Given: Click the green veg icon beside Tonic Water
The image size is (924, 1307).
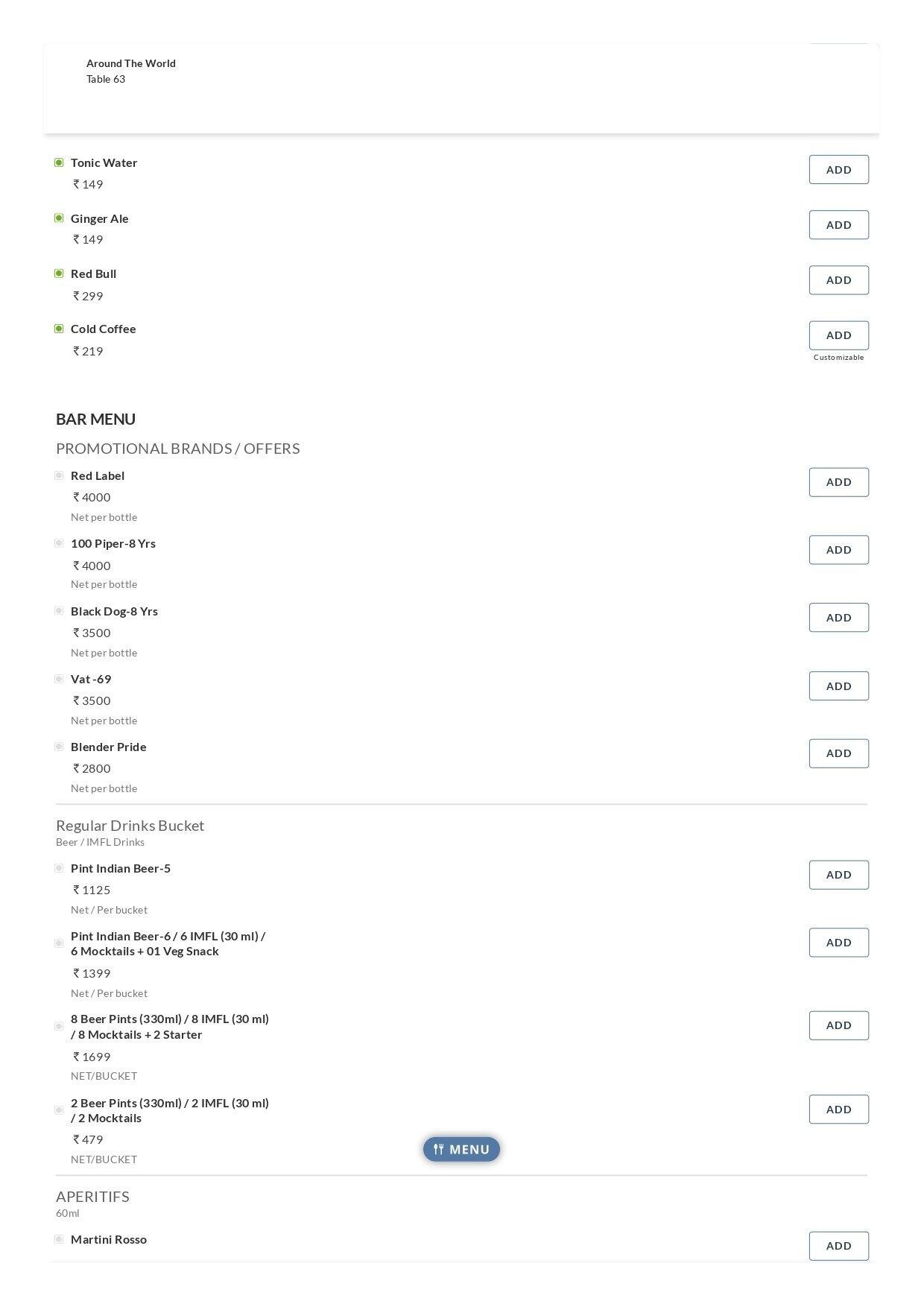Looking at the screenshot, I should (59, 162).
